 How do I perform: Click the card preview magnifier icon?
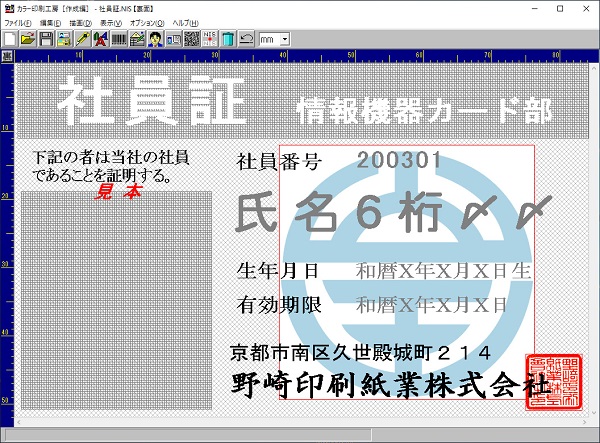pos(173,39)
